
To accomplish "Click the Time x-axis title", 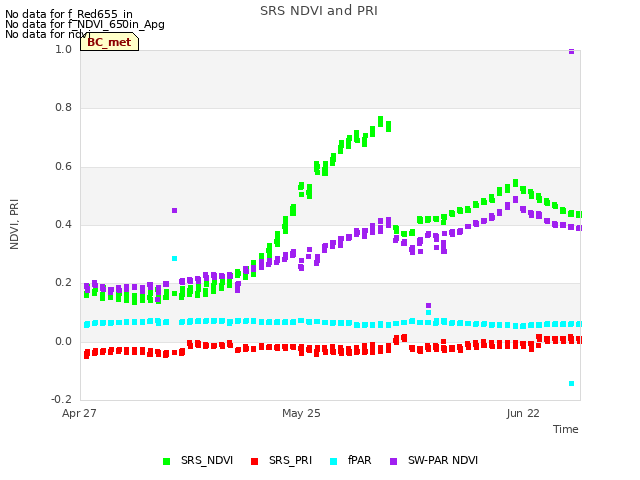I will [x=566, y=429].
